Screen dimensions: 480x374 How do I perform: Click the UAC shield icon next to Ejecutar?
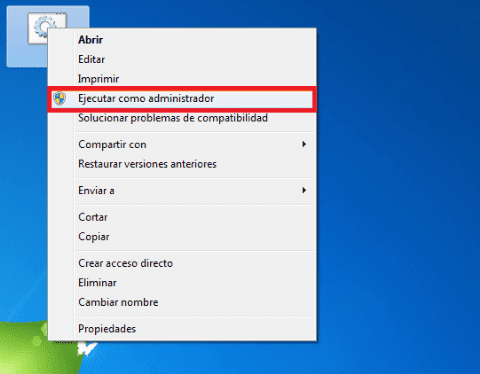tap(60, 98)
